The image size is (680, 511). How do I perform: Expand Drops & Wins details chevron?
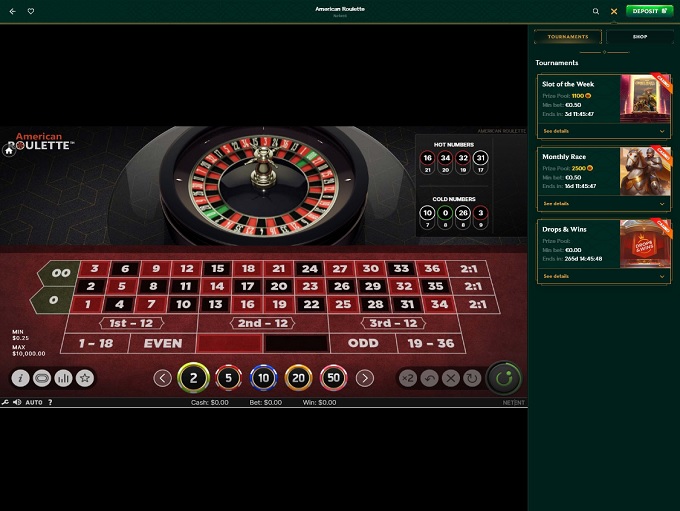pos(662,276)
